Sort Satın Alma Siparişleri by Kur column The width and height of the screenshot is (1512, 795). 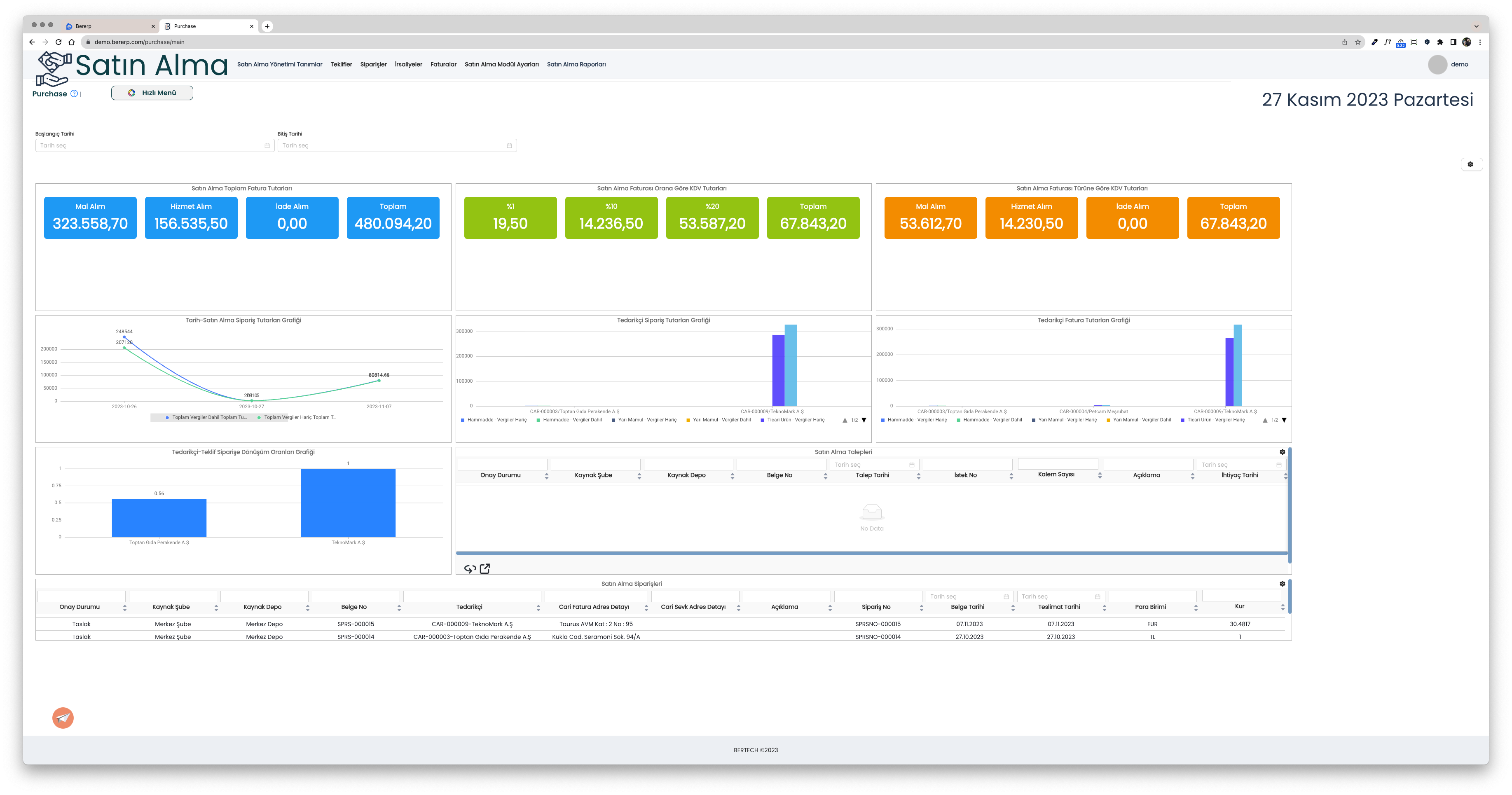point(1283,608)
